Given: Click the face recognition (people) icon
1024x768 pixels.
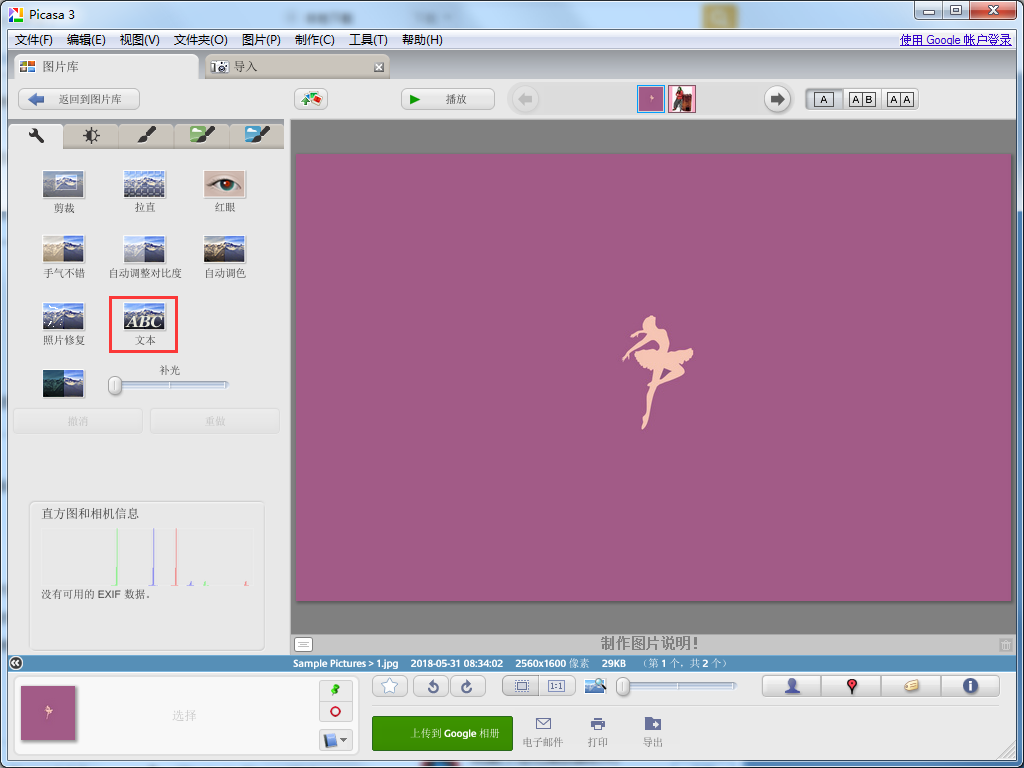Looking at the screenshot, I should [790, 686].
